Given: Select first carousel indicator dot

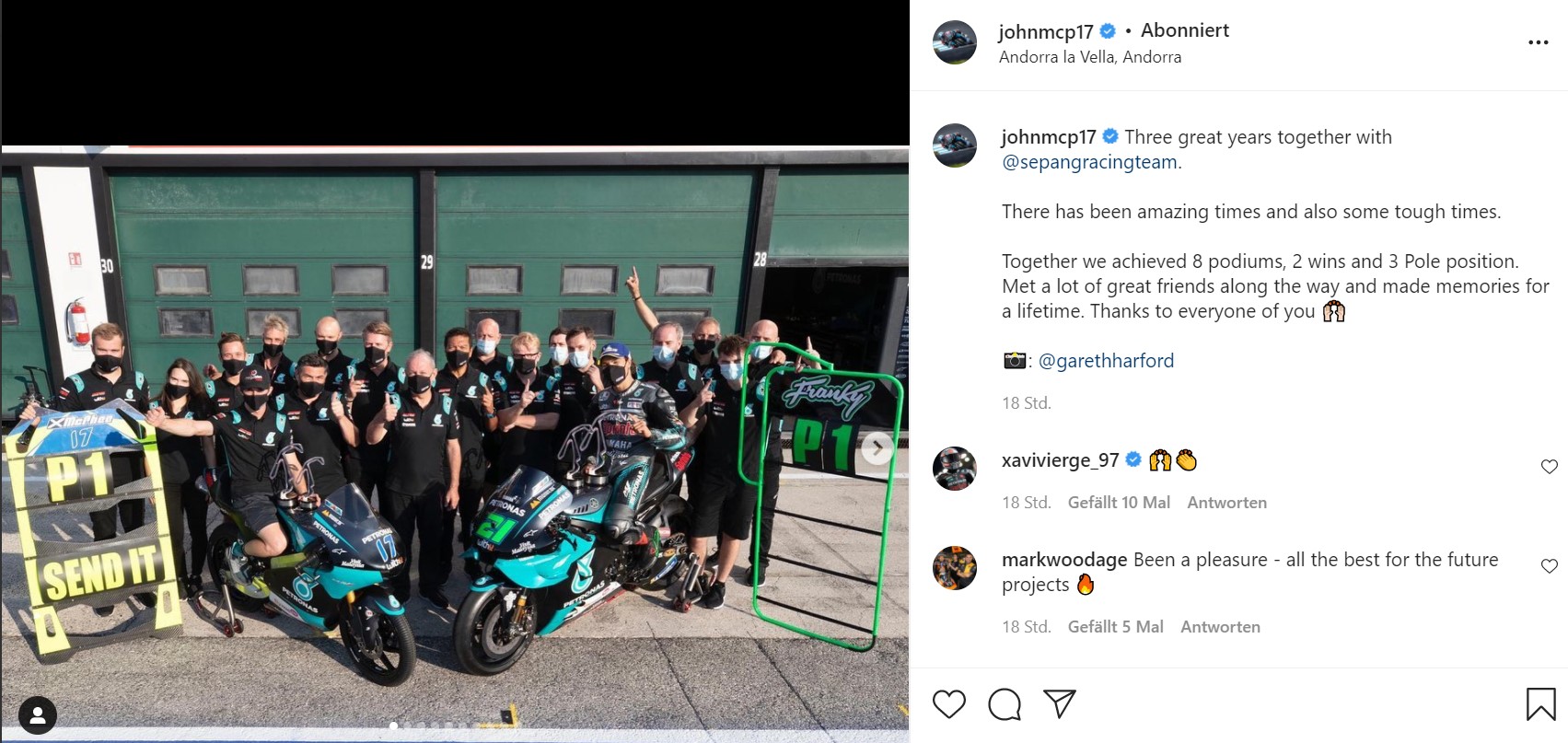Looking at the screenshot, I should (393, 726).
